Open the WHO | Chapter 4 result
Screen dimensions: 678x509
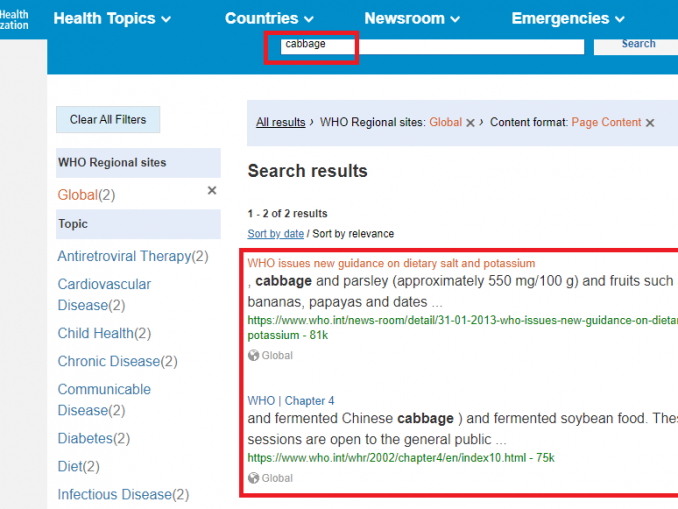pyautogui.click(x=291, y=401)
